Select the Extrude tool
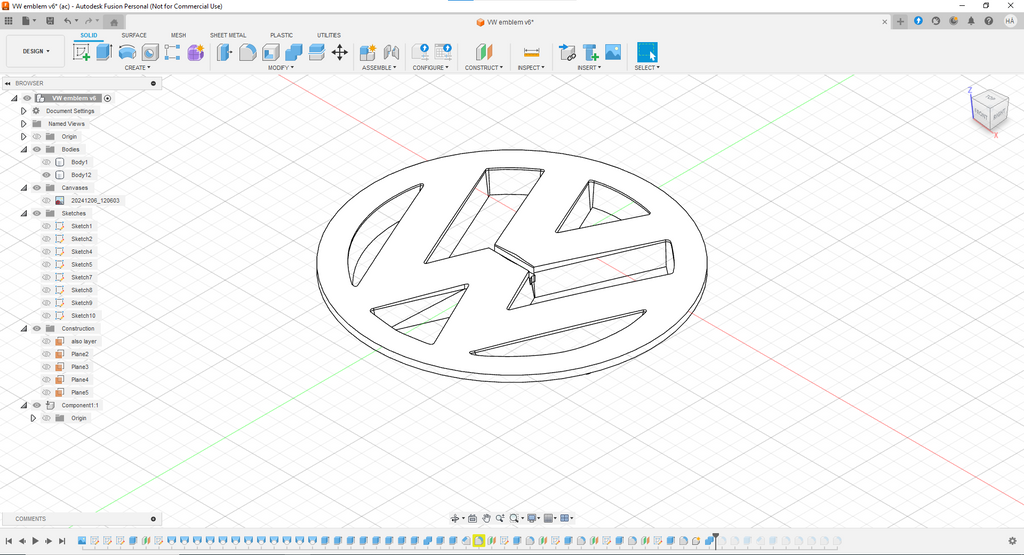This screenshot has height=555, width=1024. [x=104, y=52]
